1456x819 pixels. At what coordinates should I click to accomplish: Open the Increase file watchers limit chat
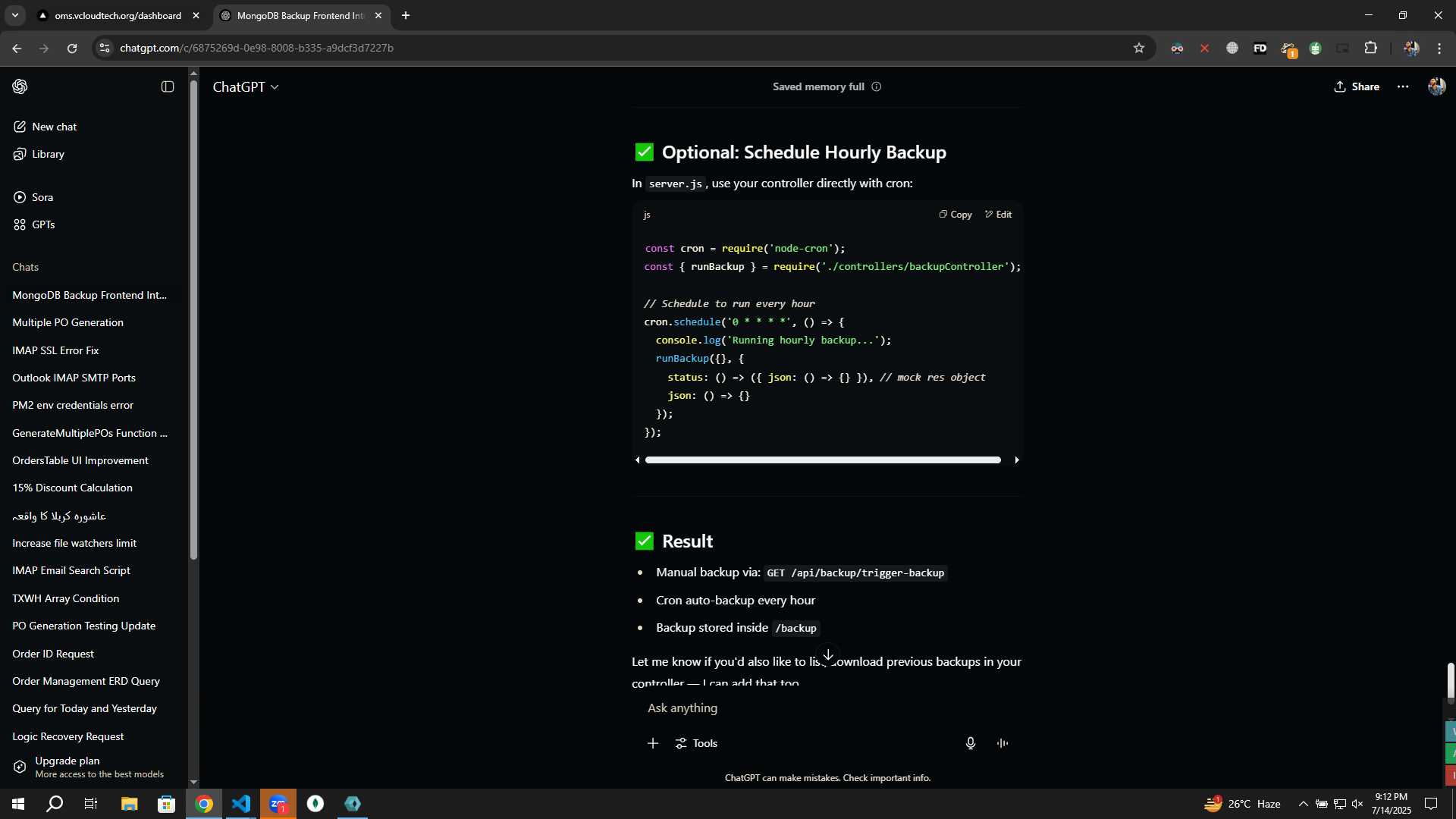click(74, 543)
